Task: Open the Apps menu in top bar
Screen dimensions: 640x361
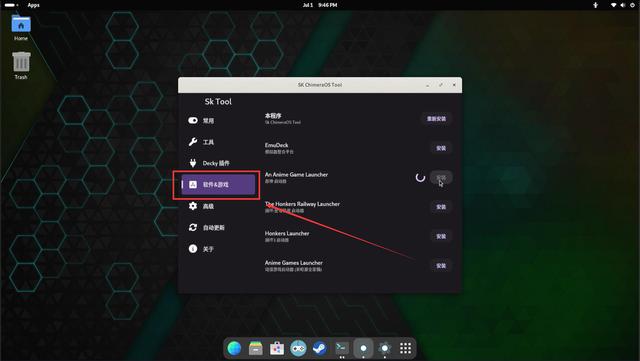Action: coord(33,5)
